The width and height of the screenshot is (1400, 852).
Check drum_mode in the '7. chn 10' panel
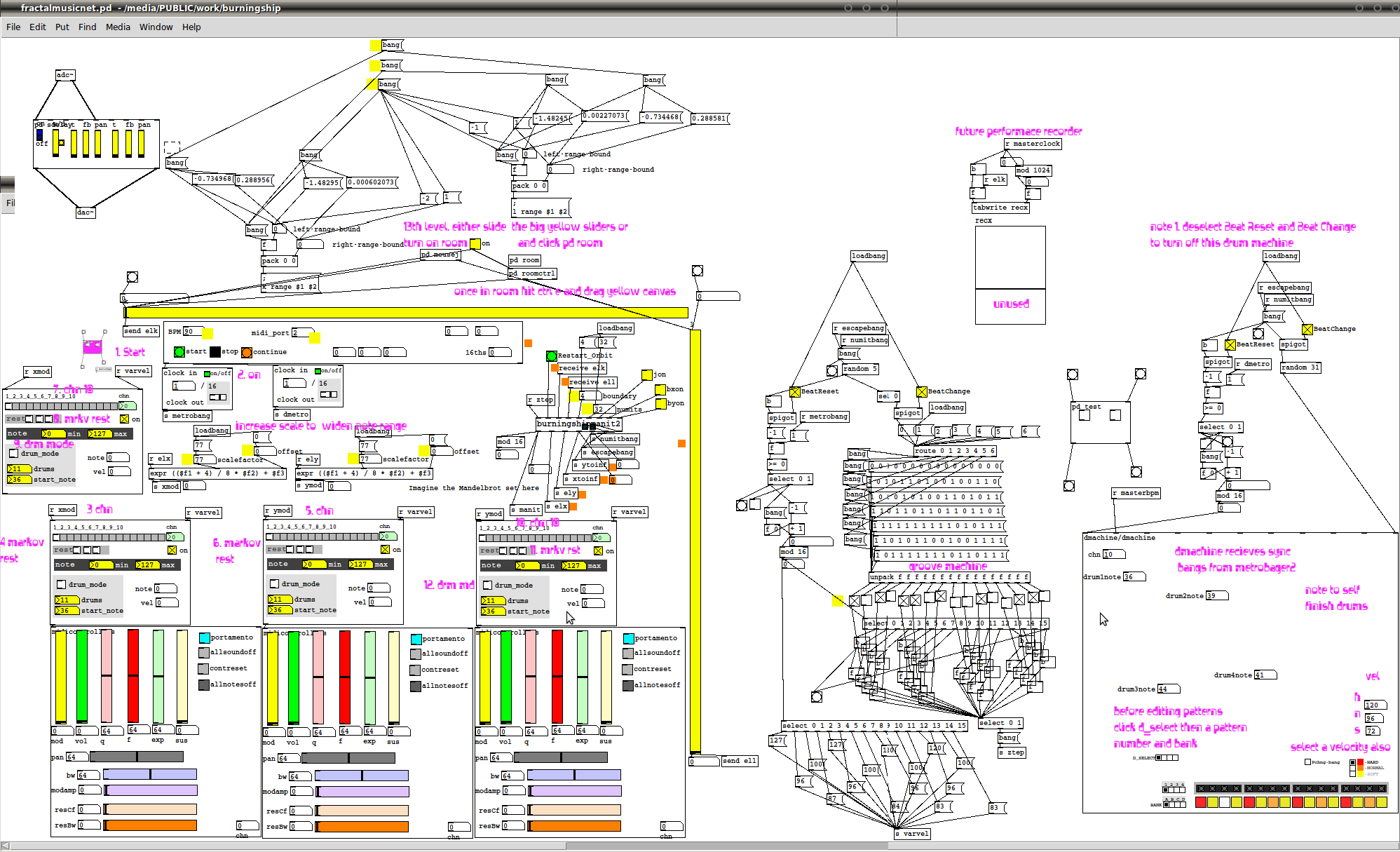(13, 454)
